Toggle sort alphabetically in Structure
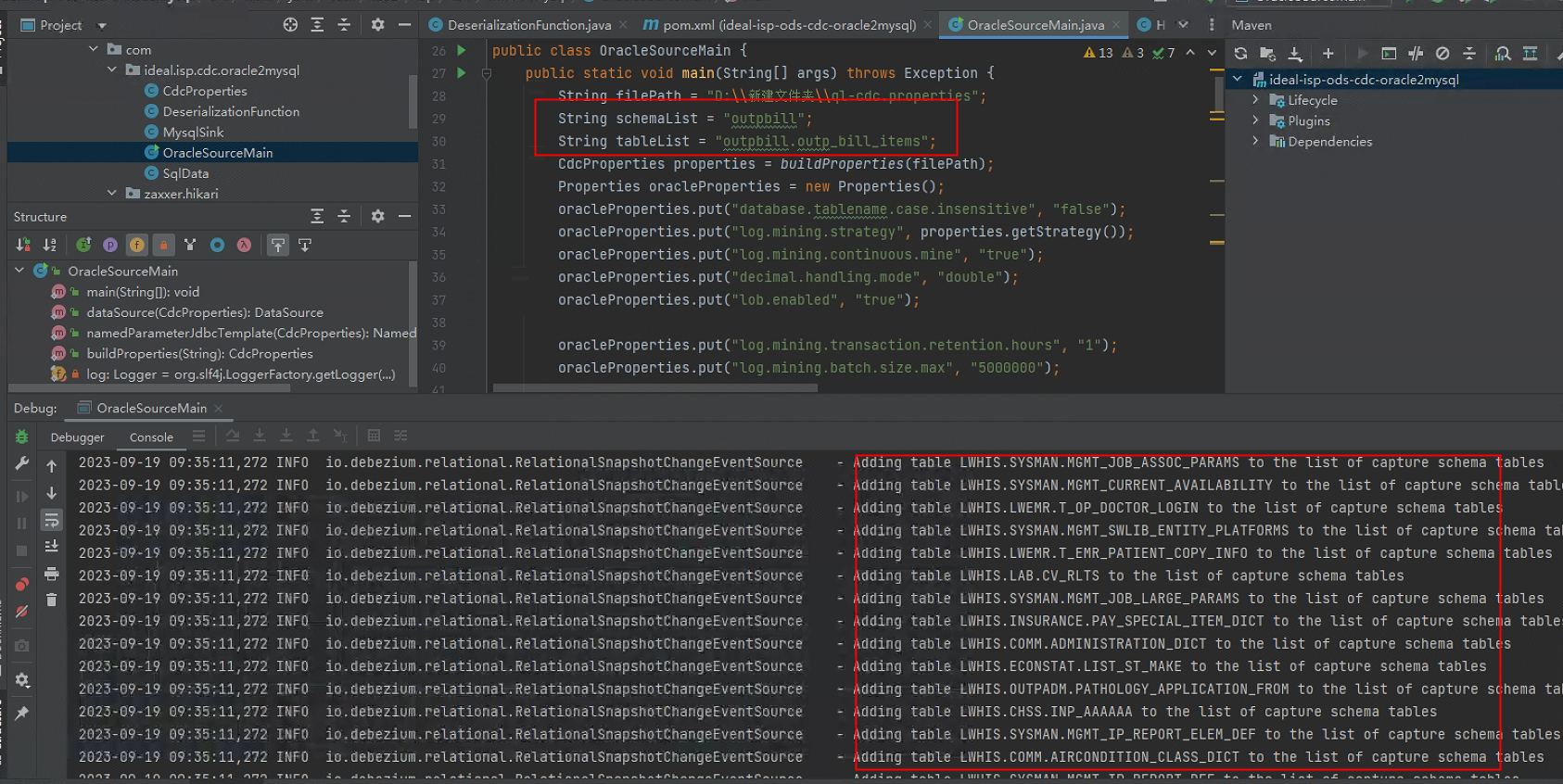Image resolution: width=1563 pixels, height=784 pixels. (x=50, y=245)
